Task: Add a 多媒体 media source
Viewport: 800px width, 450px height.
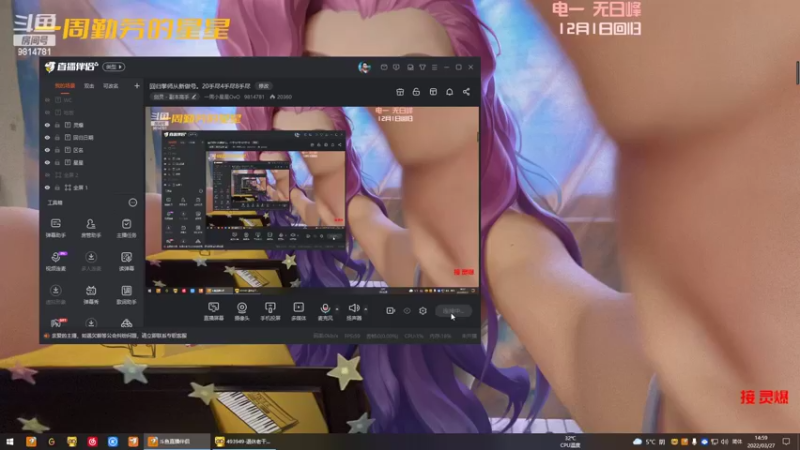Action: pos(298,311)
